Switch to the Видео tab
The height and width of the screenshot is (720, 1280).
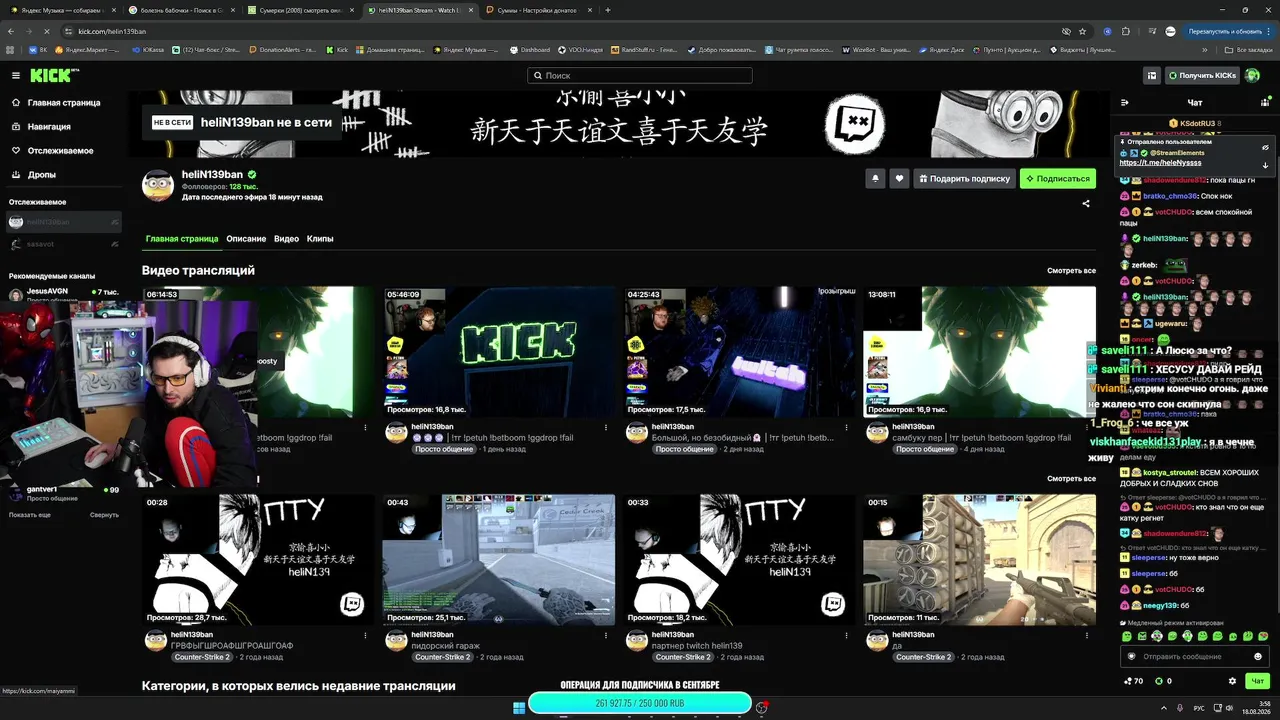(286, 239)
